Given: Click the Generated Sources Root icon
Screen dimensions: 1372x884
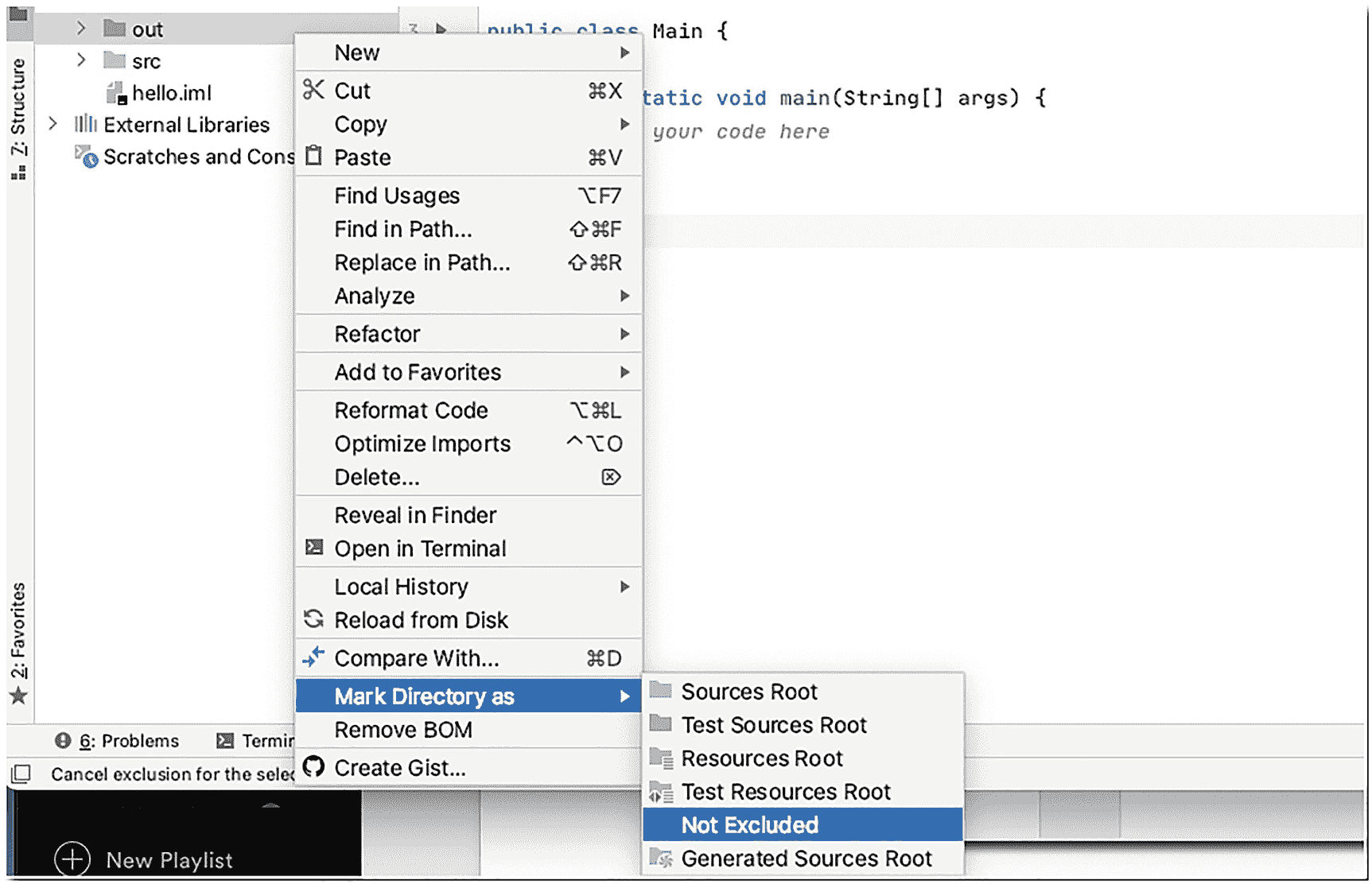Looking at the screenshot, I should point(662,858).
